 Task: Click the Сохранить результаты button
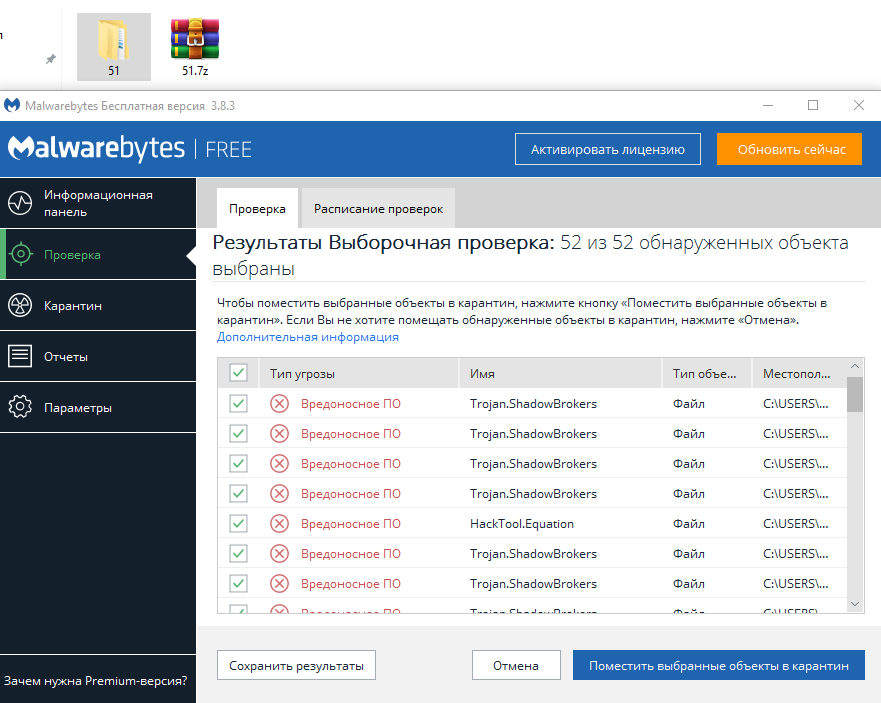pyautogui.click(x=297, y=665)
